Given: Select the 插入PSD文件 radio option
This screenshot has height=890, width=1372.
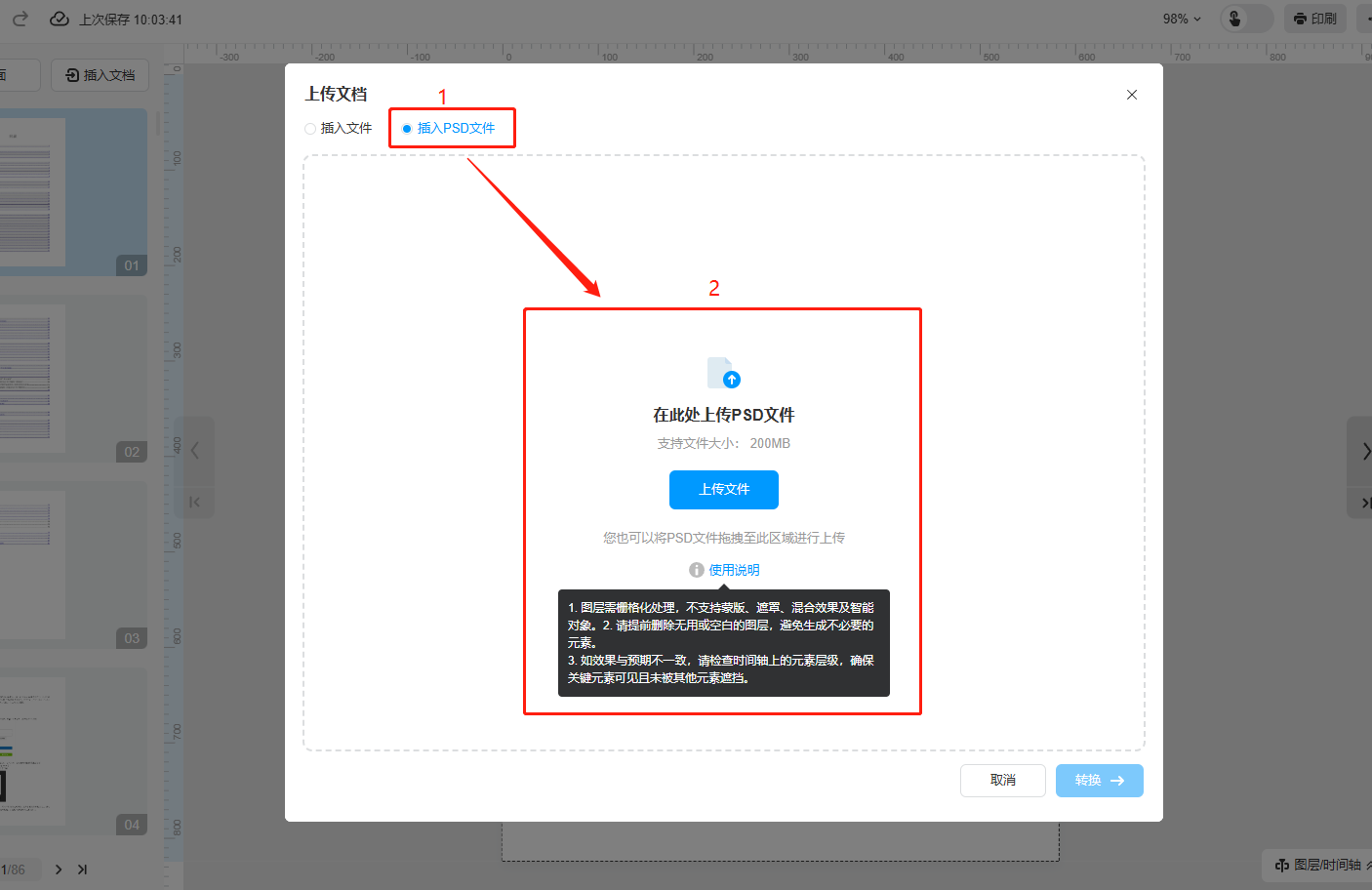Looking at the screenshot, I should pos(407,129).
